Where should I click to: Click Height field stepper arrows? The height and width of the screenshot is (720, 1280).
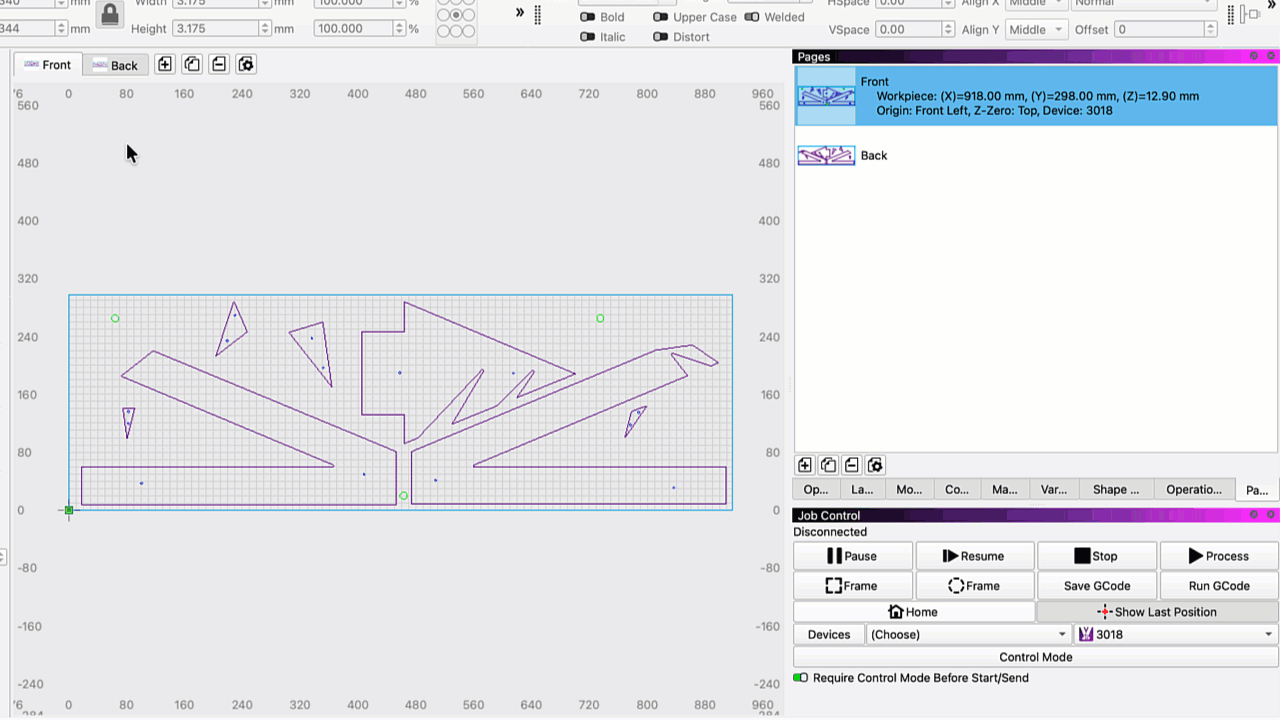click(265, 29)
